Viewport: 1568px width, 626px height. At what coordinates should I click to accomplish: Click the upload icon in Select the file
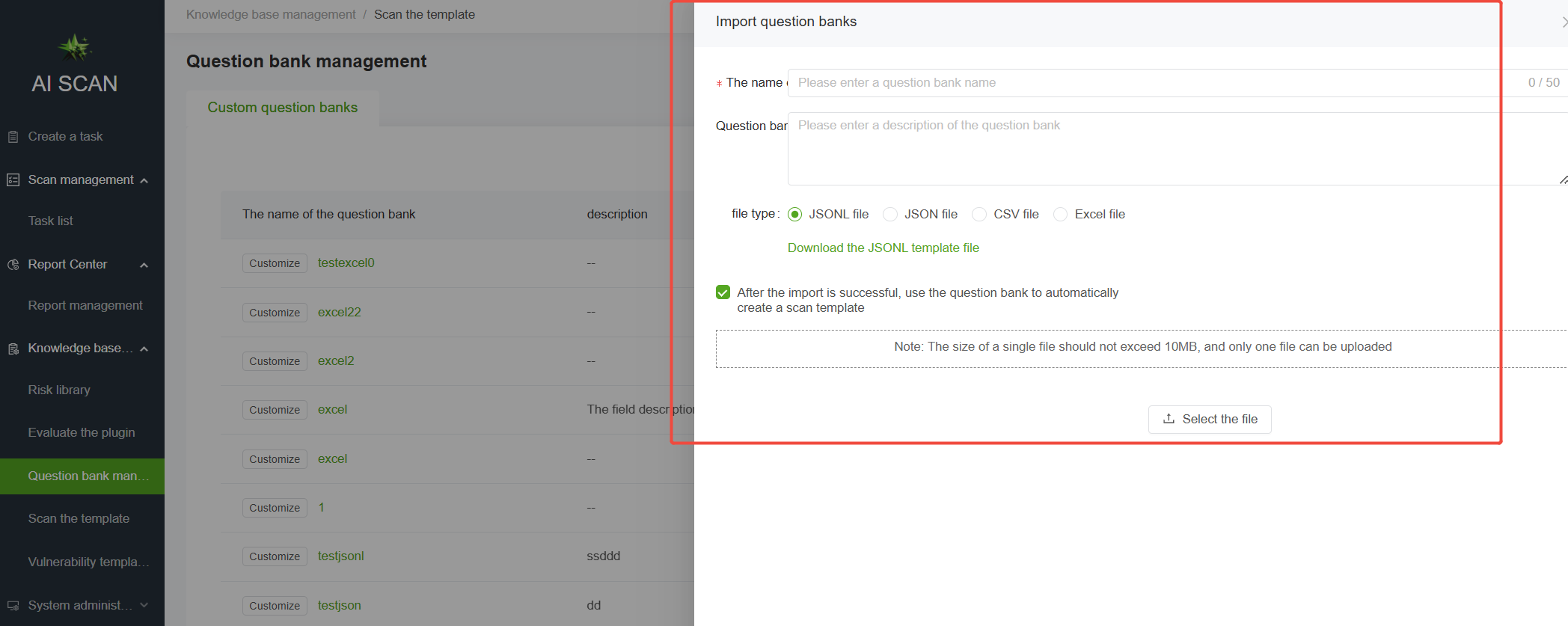point(1169,419)
